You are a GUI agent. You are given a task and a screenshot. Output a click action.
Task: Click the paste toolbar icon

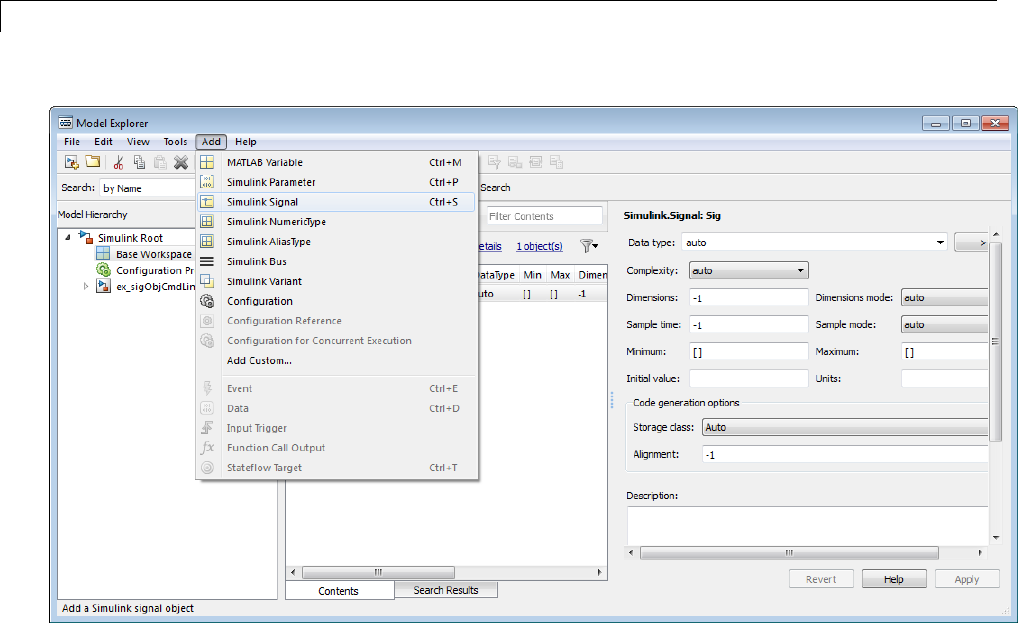(160, 162)
